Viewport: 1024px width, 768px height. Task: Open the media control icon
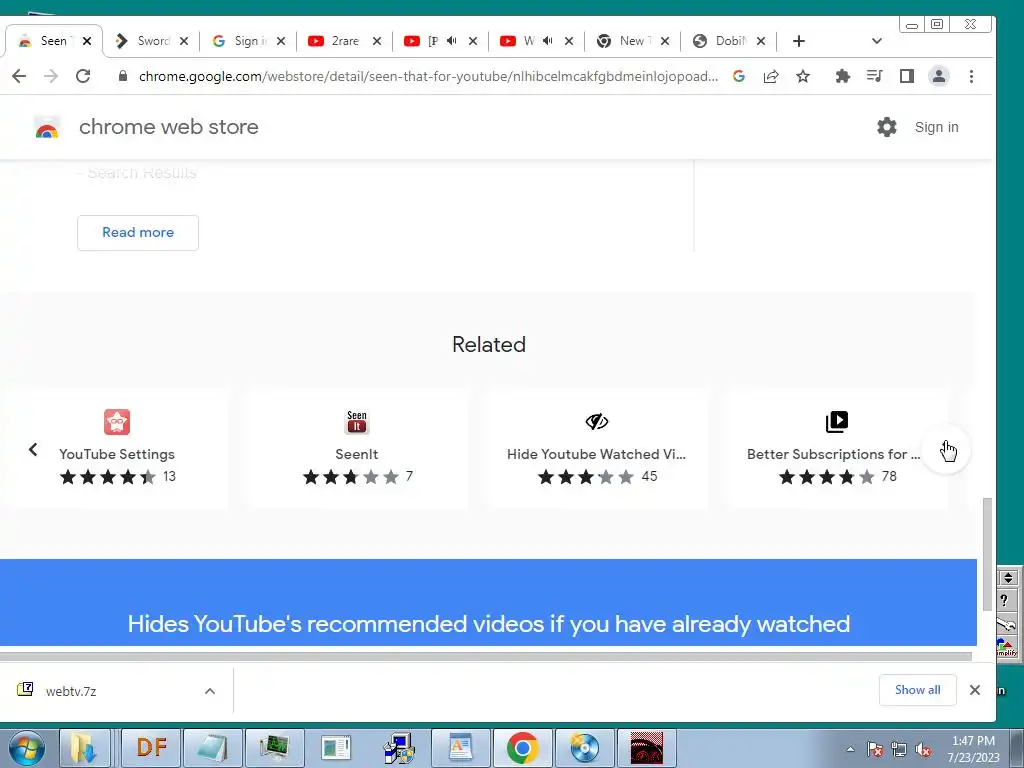click(x=874, y=76)
